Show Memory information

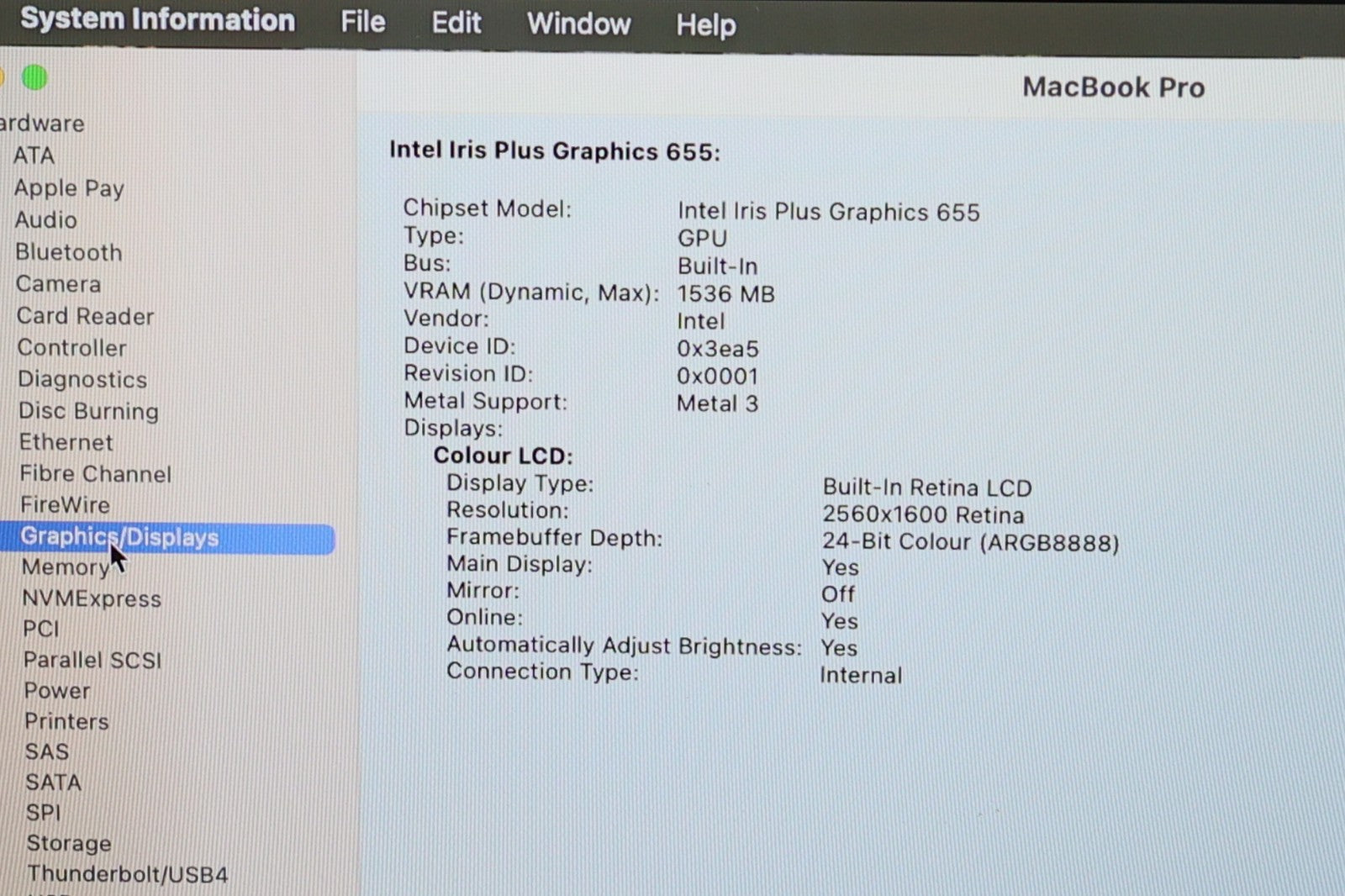pyautogui.click(x=66, y=568)
